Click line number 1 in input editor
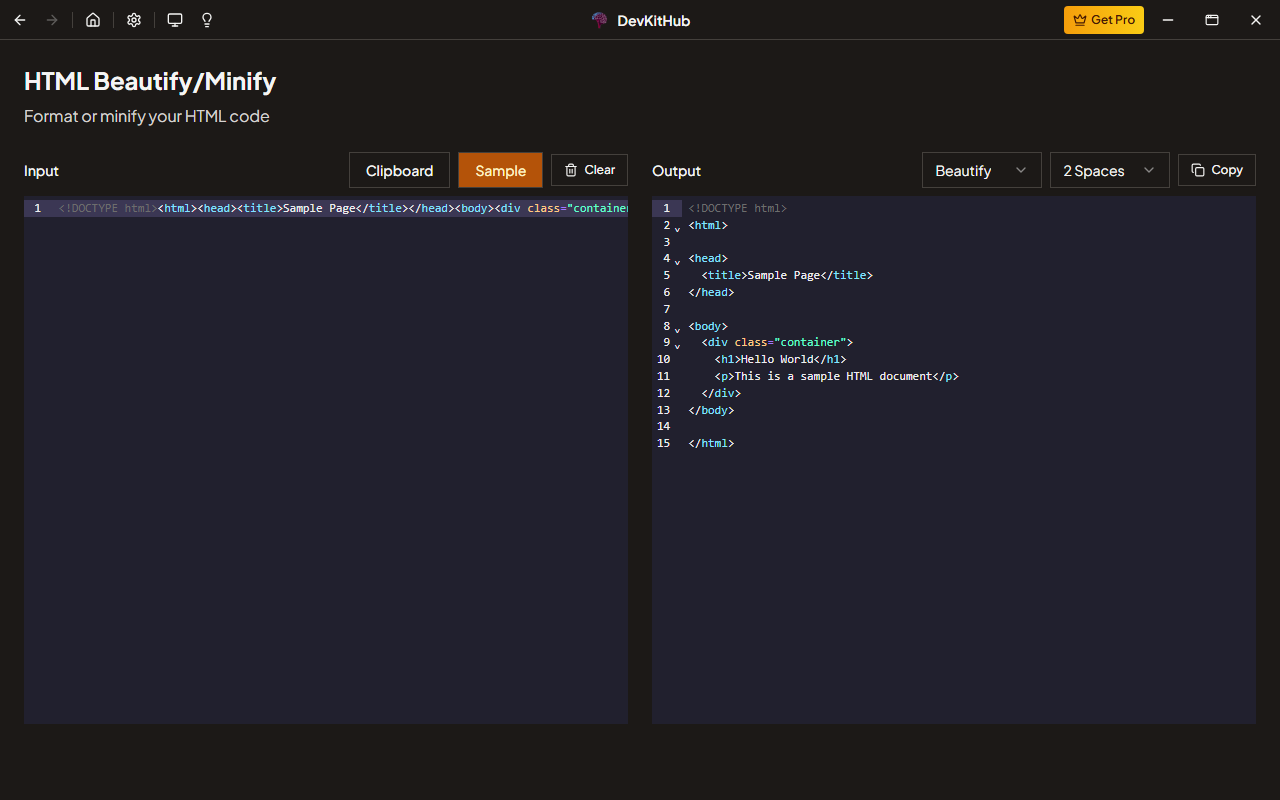Screen dimensions: 1280x800 point(37,208)
